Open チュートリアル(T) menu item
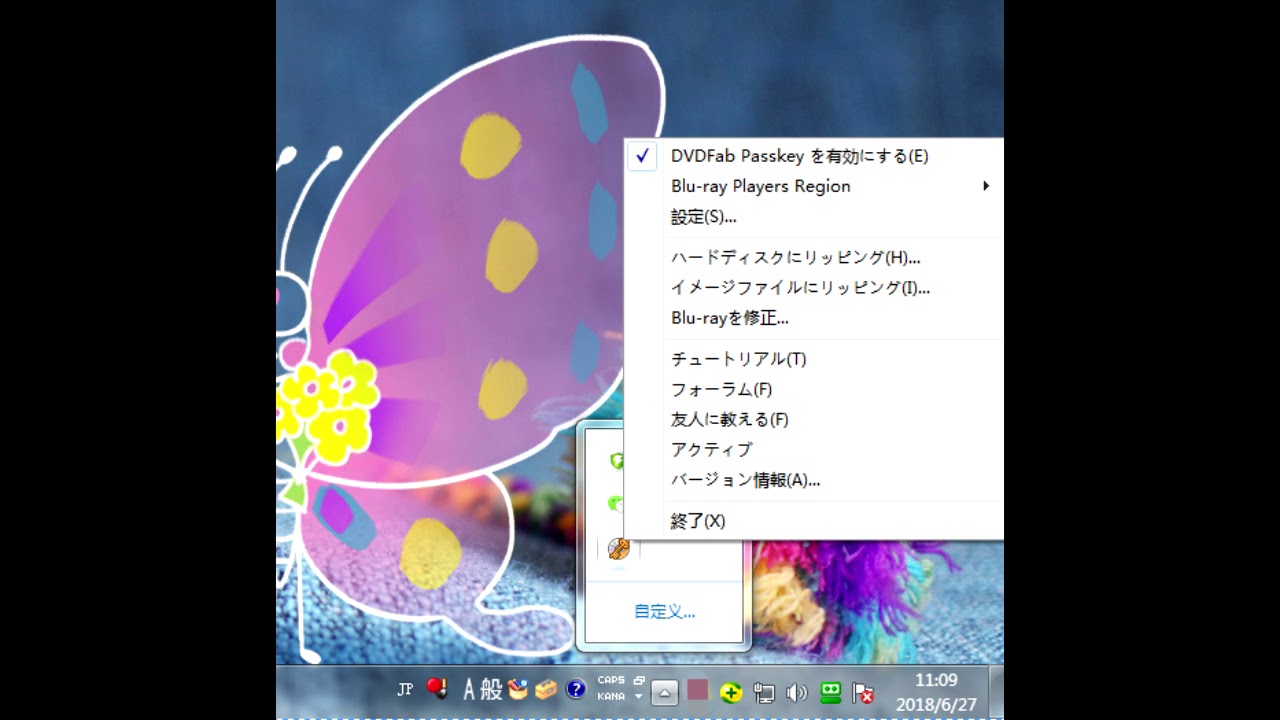This screenshot has height=720, width=1280. coord(813,359)
